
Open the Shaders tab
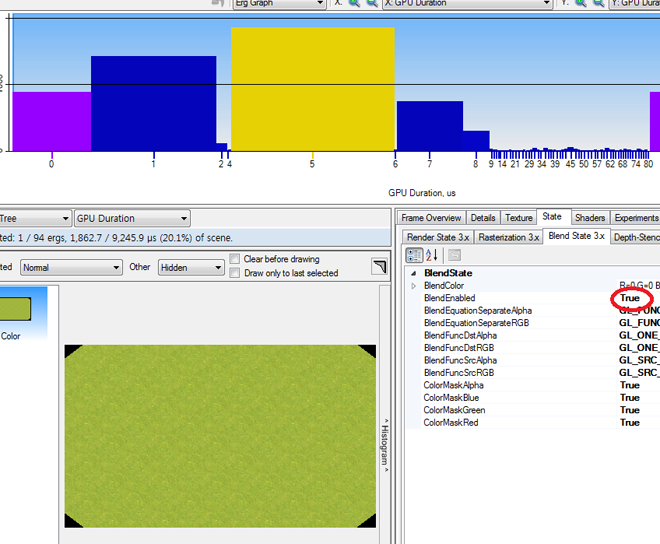tap(590, 218)
